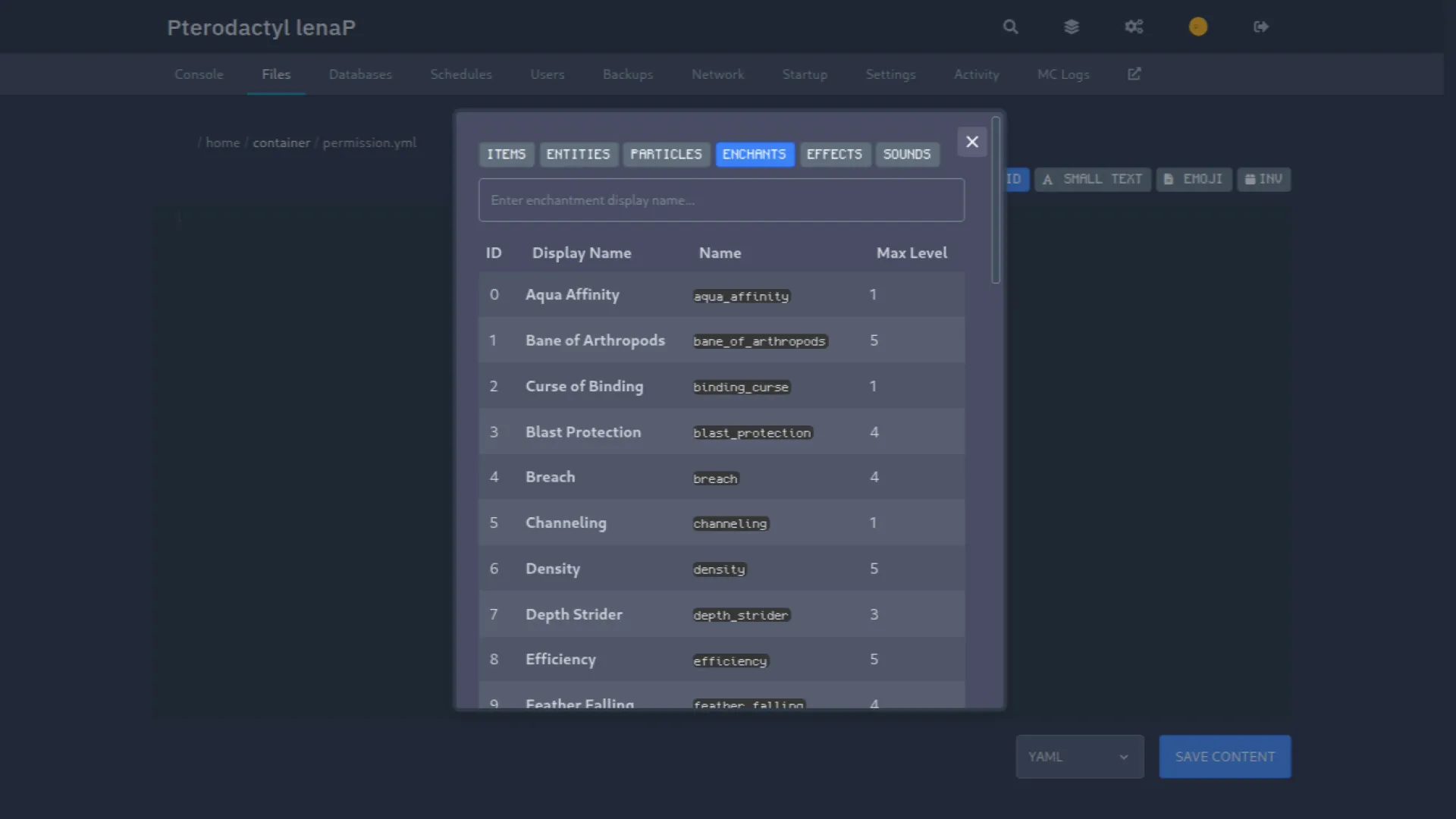Open the admin gears icon
This screenshot has height=819, width=1456.
coord(1134,27)
